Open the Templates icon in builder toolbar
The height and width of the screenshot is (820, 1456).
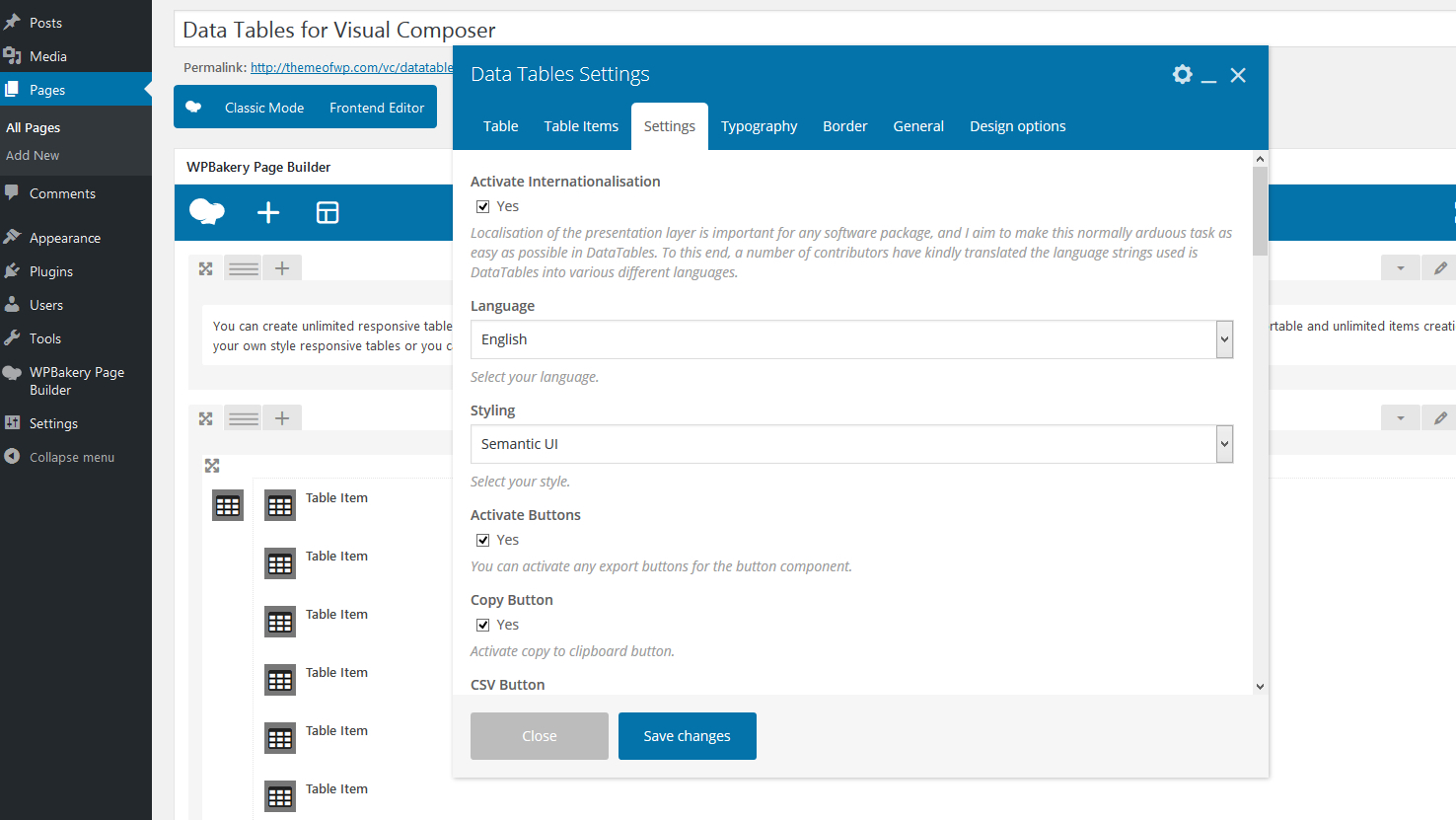tap(328, 212)
